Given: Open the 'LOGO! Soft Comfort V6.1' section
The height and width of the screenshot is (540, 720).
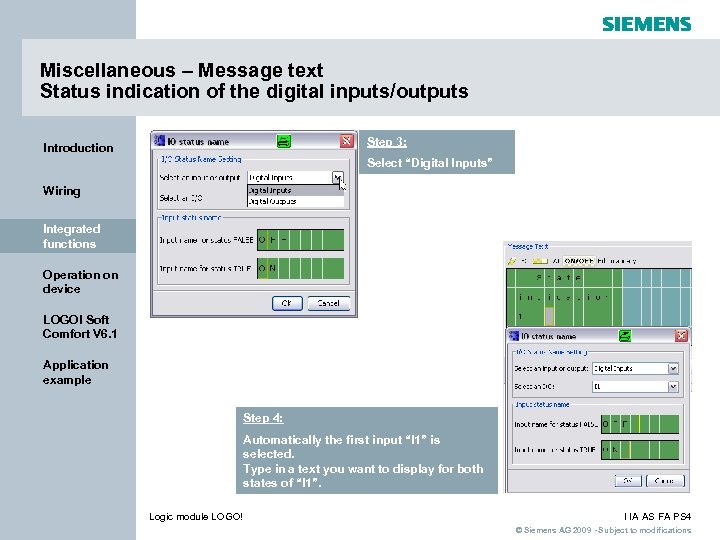Looking at the screenshot, I should (x=79, y=326).
